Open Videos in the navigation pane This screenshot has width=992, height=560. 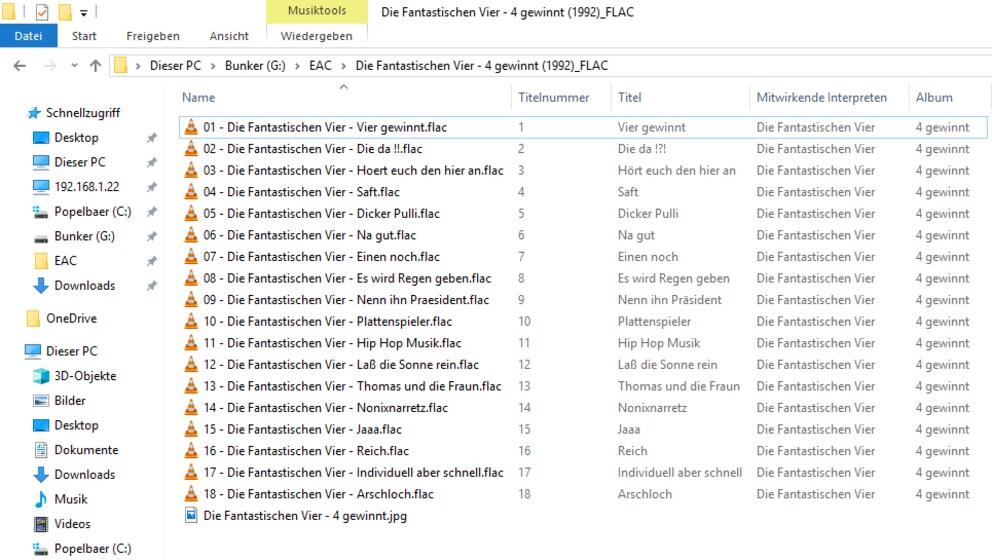pyautogui.click(x=72, y=524)
